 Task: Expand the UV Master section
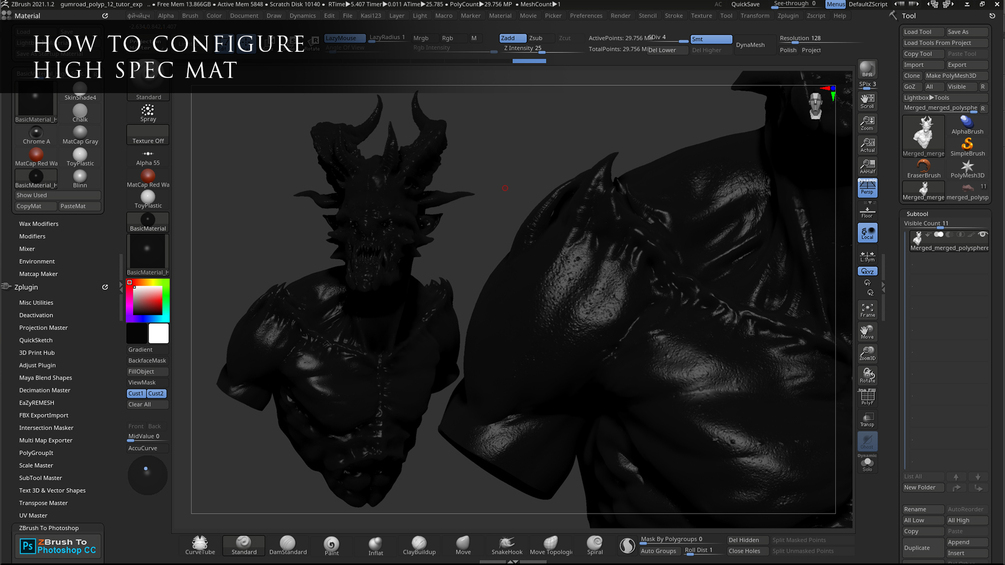tap(33, 515)
